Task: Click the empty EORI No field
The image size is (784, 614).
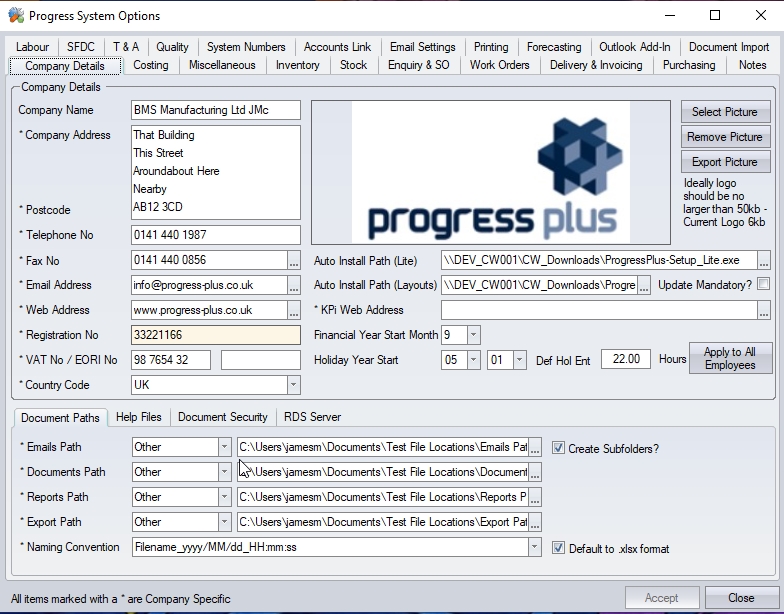Action: pos(260,360)
